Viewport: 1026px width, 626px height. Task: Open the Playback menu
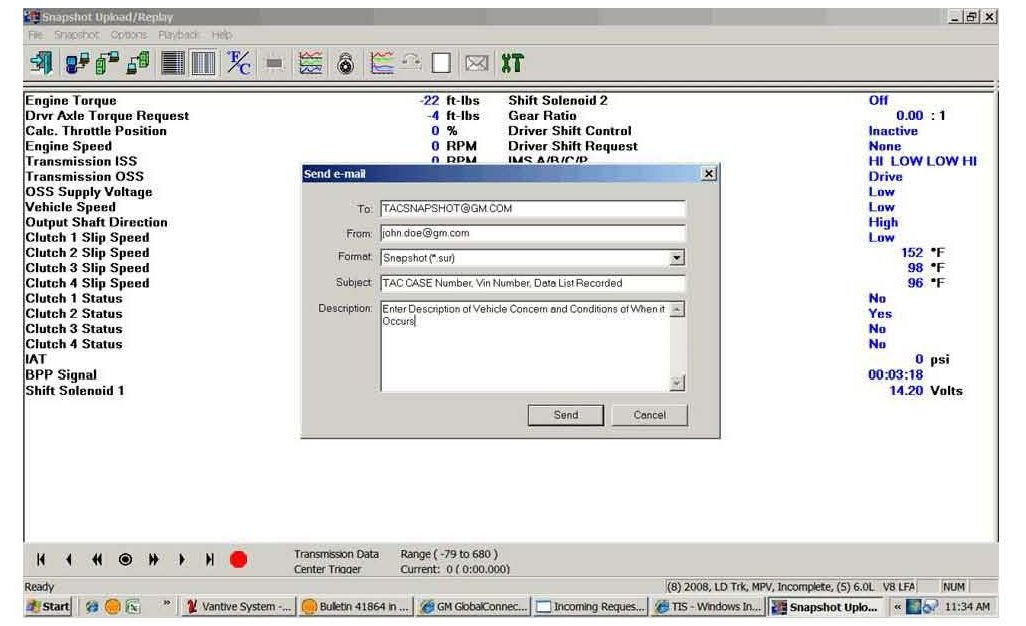(x=180, y=35)
